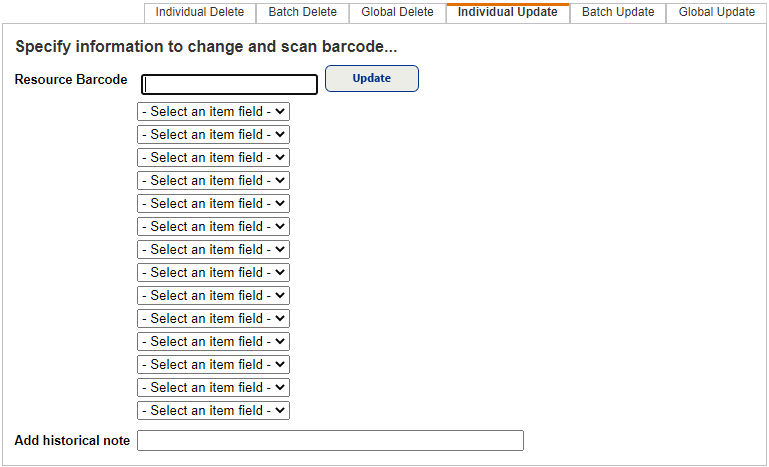Open the Global Delete tab

(397, 12)
